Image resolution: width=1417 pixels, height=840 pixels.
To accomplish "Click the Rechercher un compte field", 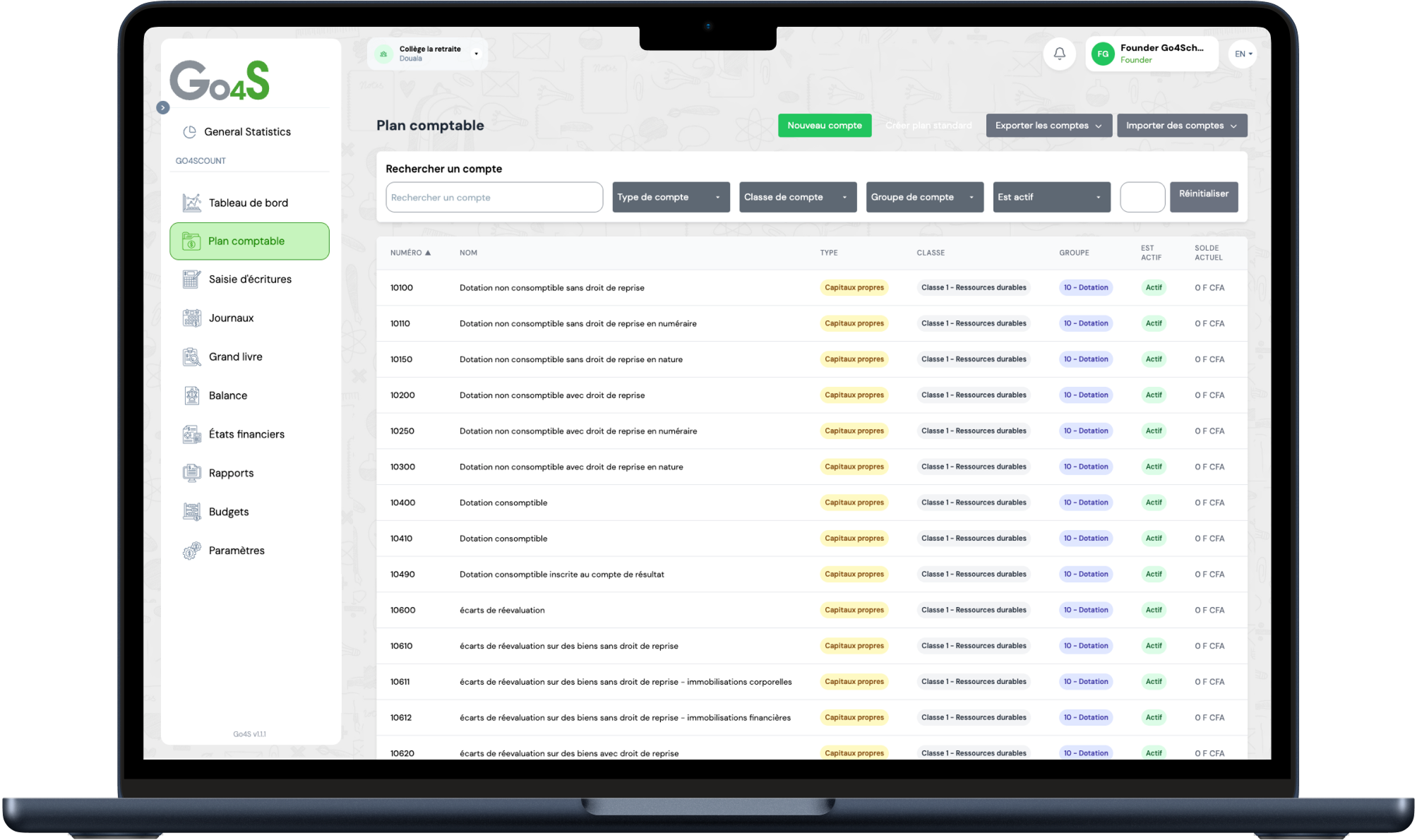I will coord(494,198).
